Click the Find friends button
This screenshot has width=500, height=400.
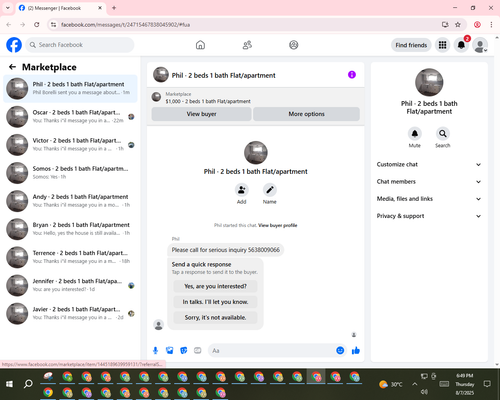pyautogui.click(x=411, y=45)
